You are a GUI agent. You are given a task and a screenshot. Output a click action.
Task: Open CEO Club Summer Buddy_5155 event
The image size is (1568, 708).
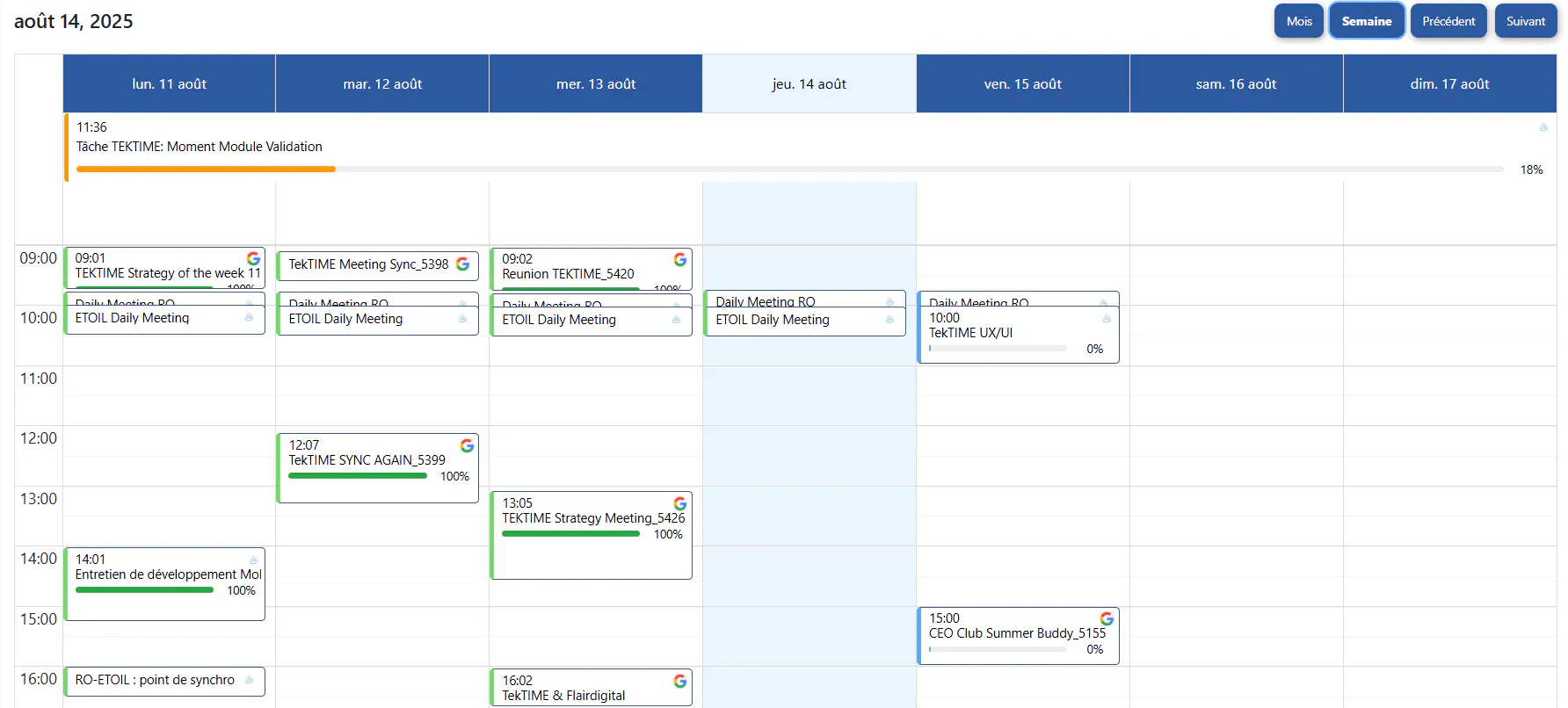[x=1019, y=636]
